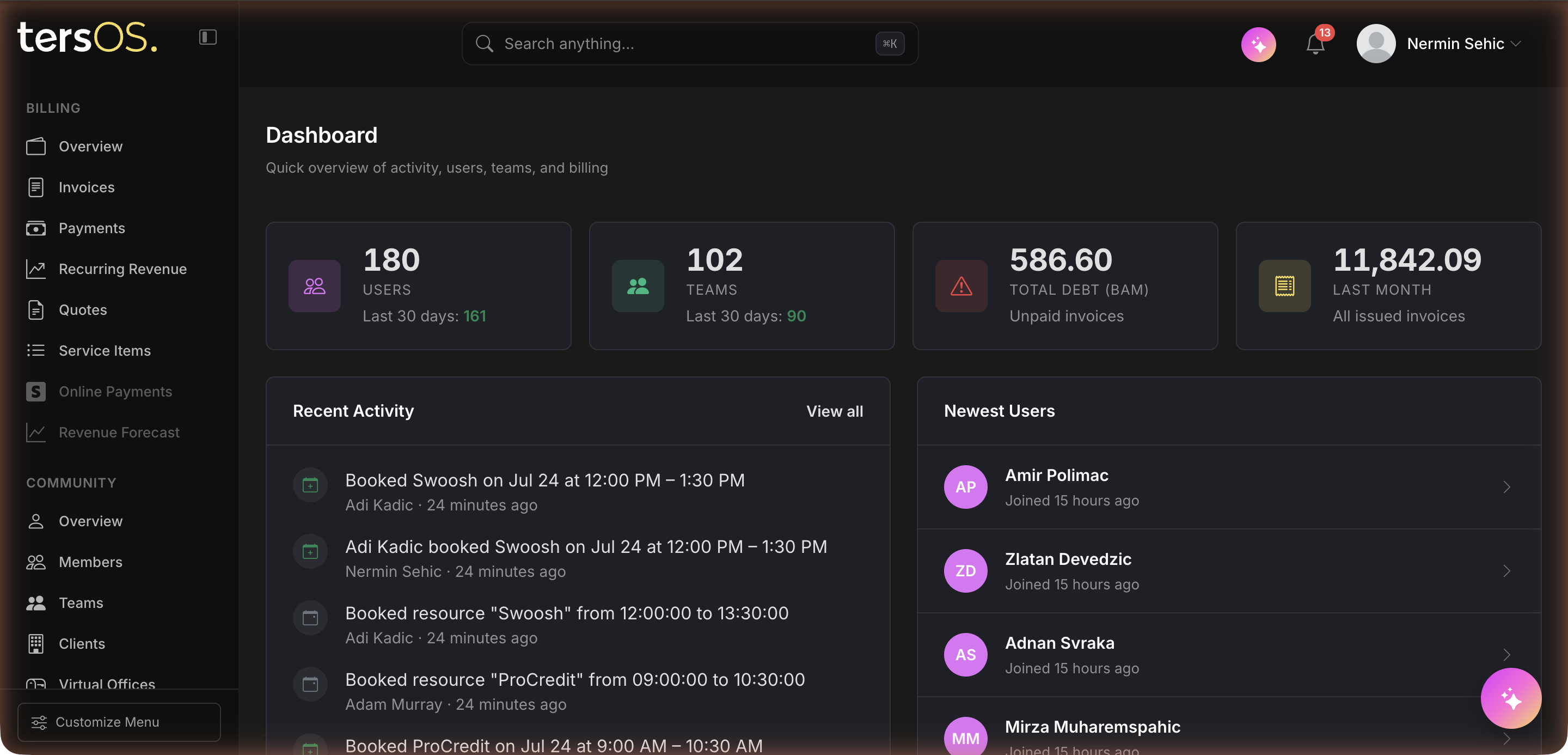
Task: Open Service Items list
Action: click(105, 350)
